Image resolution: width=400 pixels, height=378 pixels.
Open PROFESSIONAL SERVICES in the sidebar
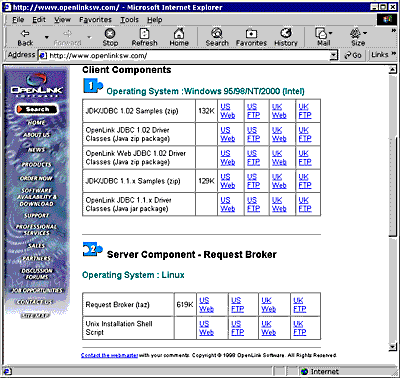click(x=36, y=230)
